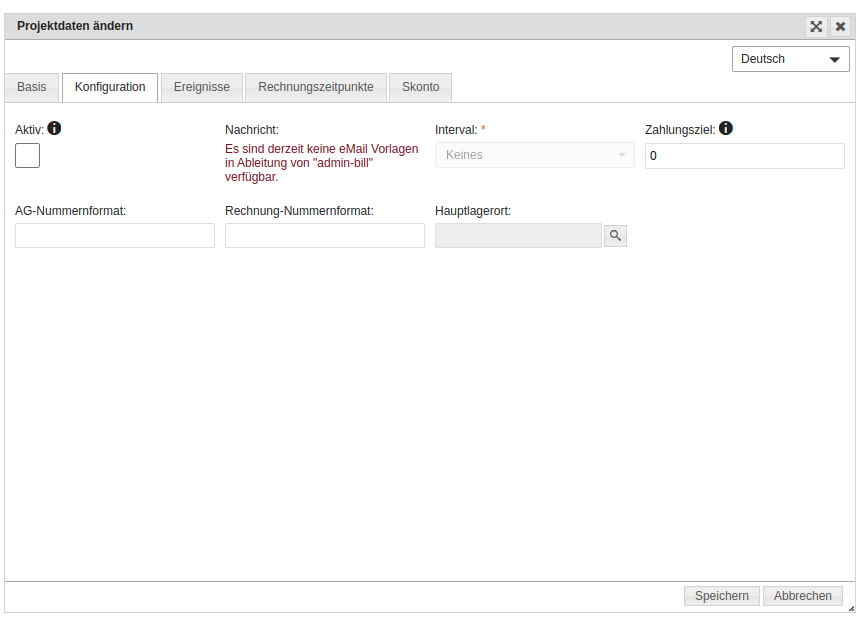Open the Ereignisse tab
The width and height of the screenshot is (866, 622).
[x=201, y=87]
